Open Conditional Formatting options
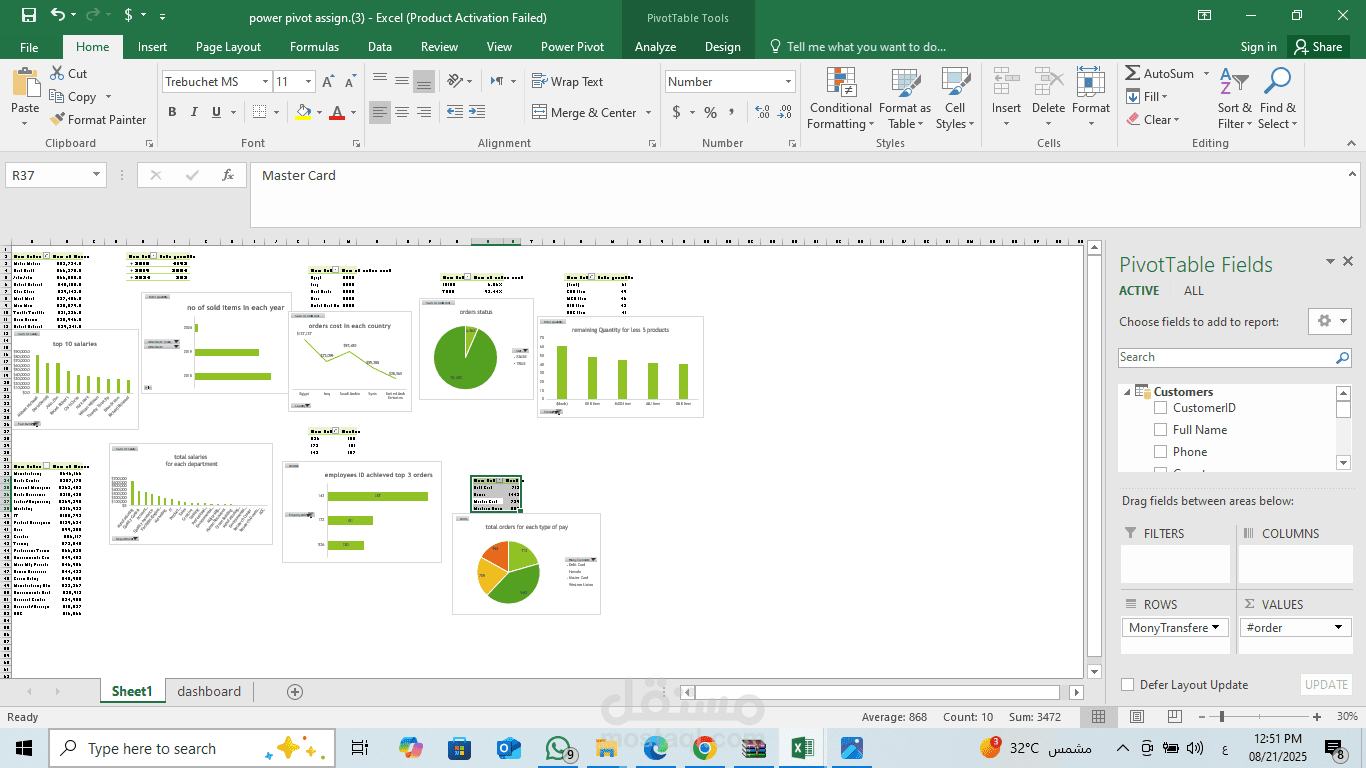The width and height of the screenshot is (1366, 768). pyautogui.click(x=840, y=100)
